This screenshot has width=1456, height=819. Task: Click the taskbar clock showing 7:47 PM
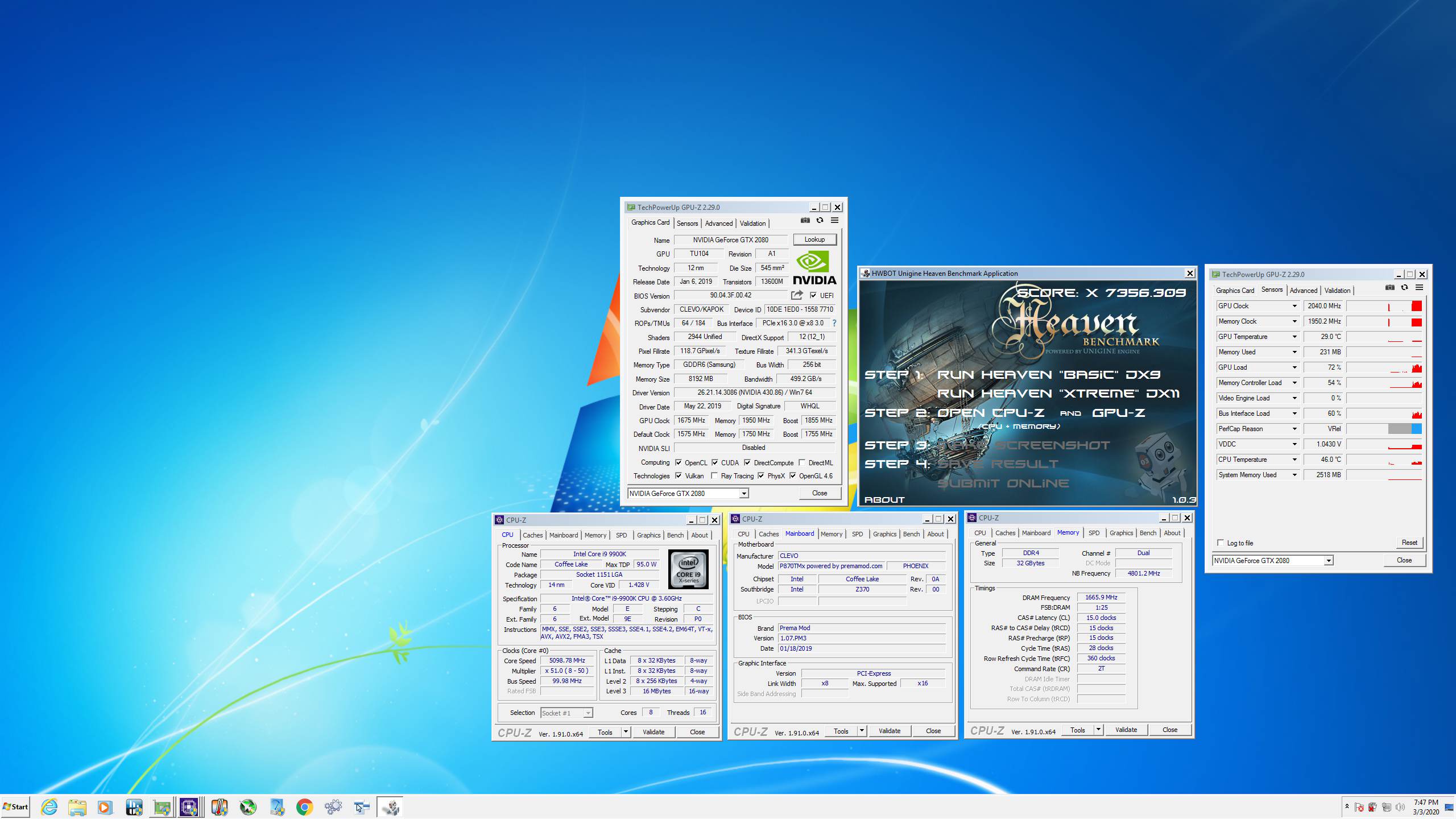1425,807
